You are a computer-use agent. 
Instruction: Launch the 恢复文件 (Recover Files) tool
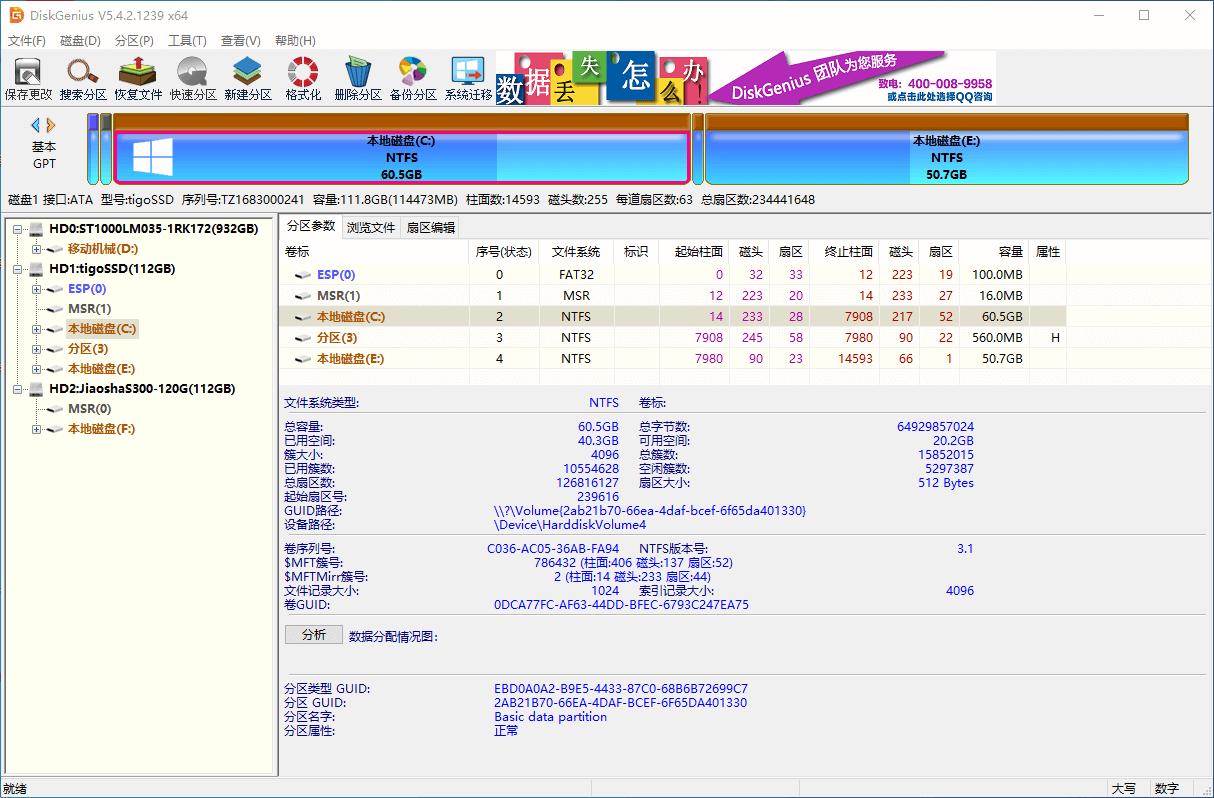tap(138, 78)
